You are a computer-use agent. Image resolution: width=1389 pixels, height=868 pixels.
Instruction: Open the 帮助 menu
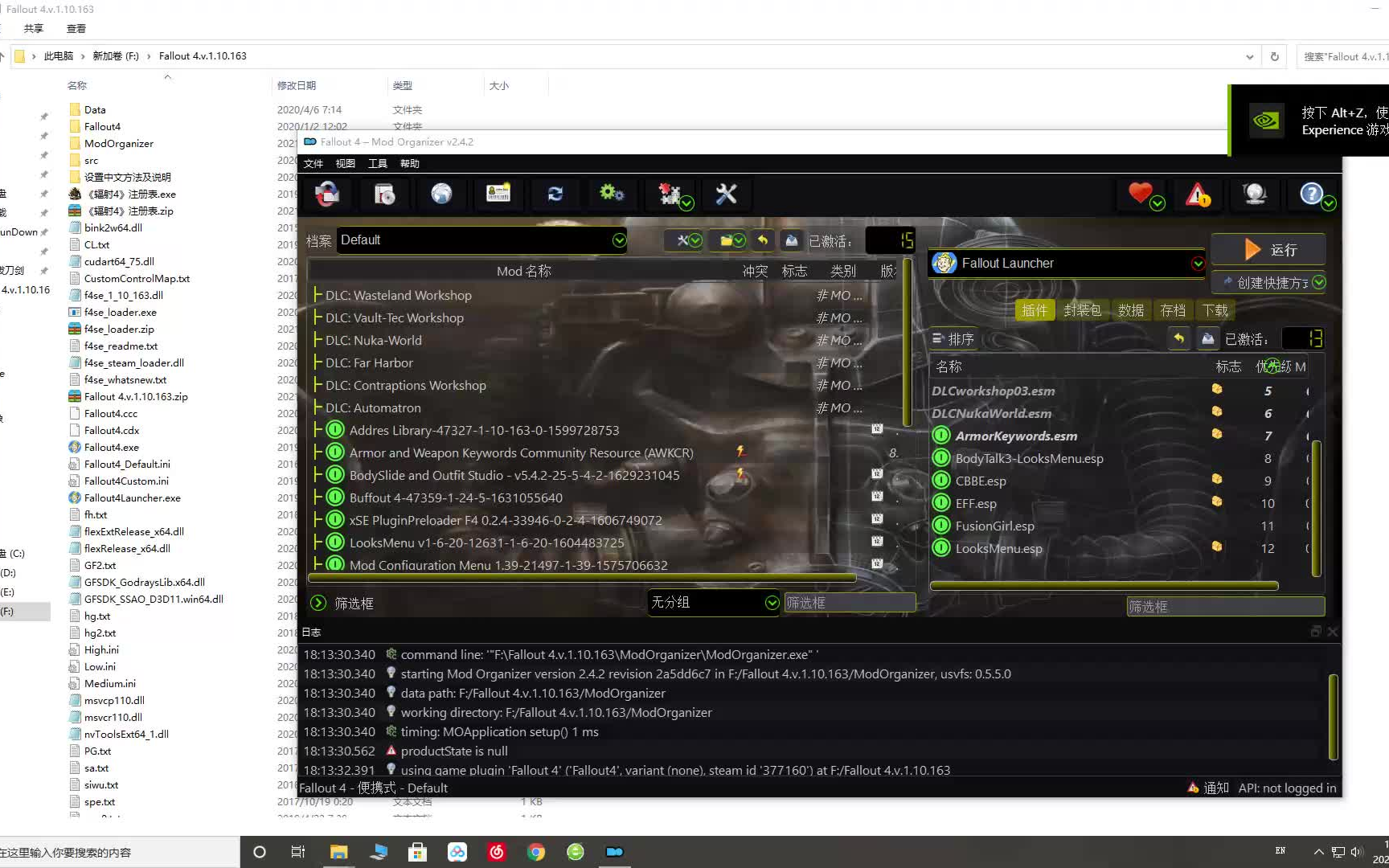tap(410, 163)
